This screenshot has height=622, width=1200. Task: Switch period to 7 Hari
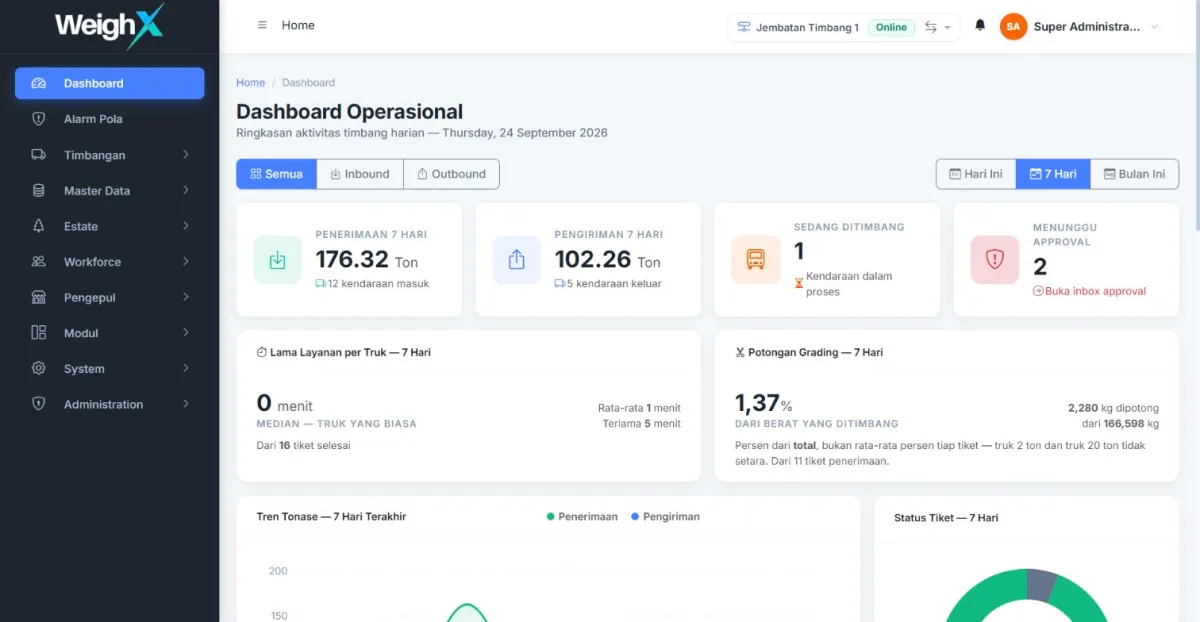tap(1053, 174)
